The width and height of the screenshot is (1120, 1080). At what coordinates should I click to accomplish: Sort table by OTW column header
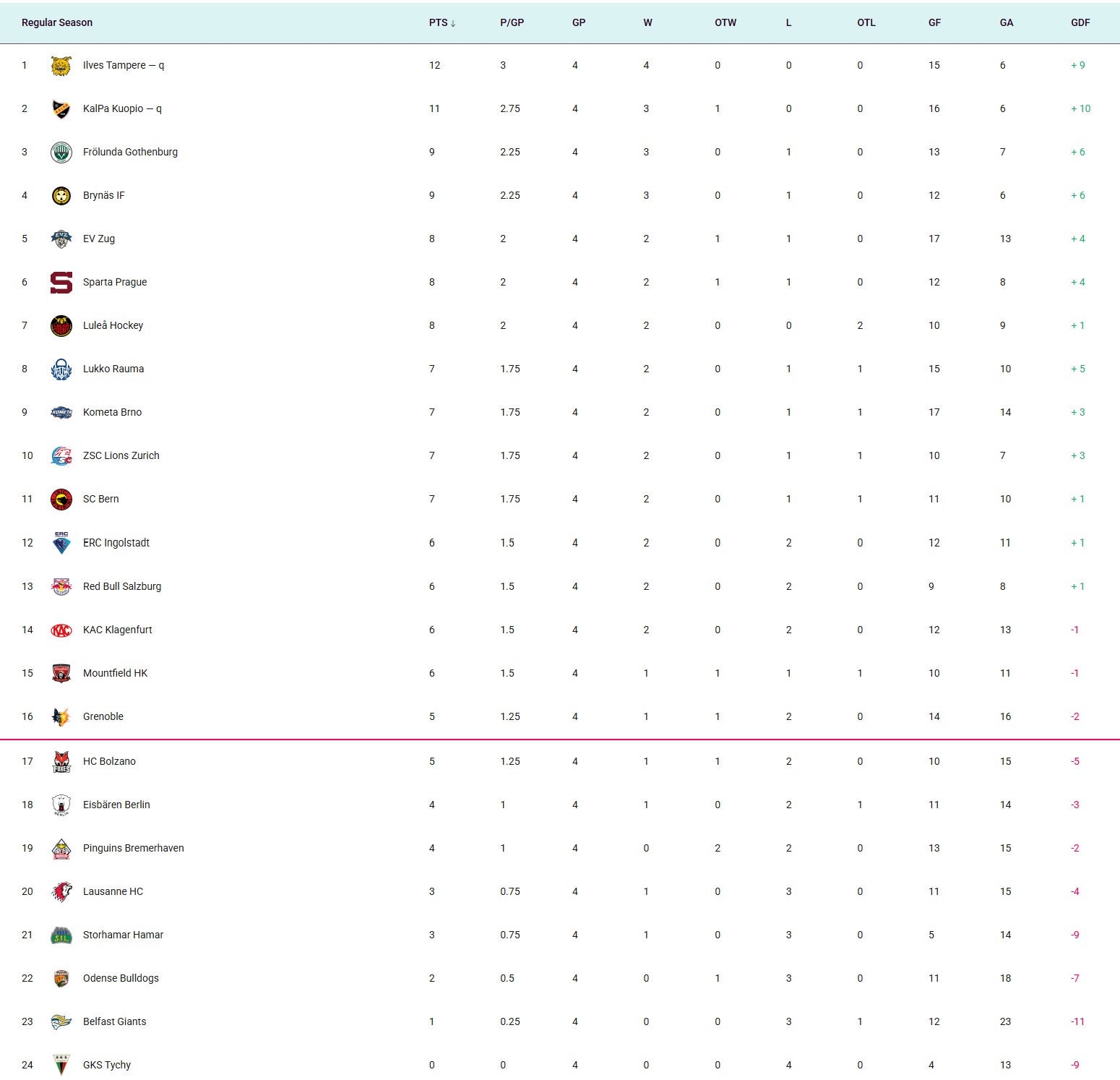[725, 23]
